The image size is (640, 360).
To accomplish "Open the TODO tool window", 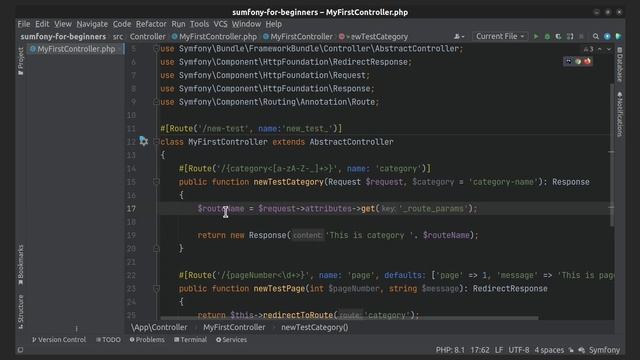I will 108,340.
